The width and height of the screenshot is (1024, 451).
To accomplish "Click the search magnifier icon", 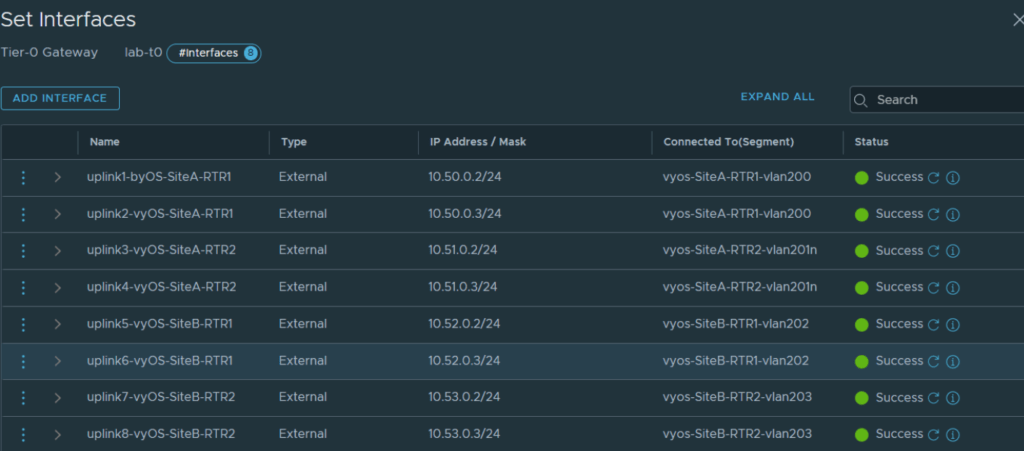I will (x=862, y=100).
